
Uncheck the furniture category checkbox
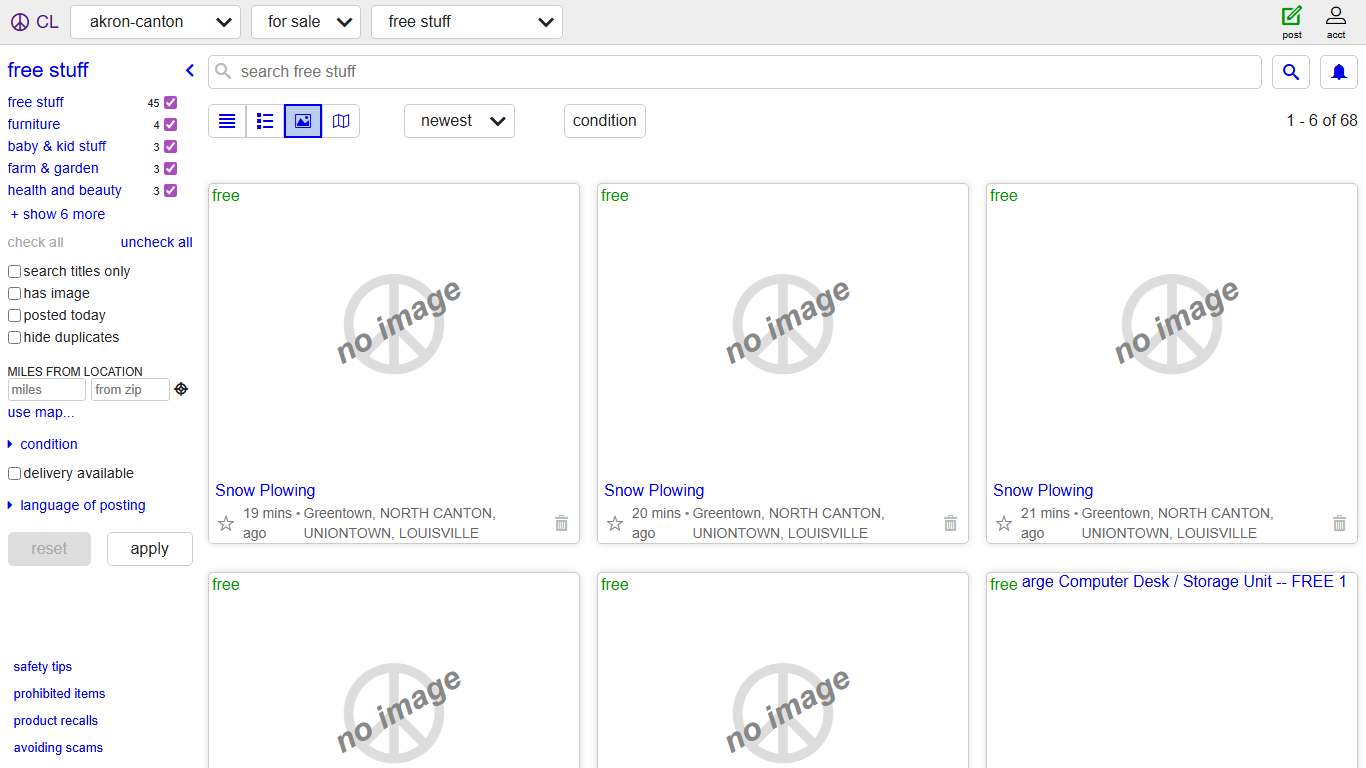click(171, 125)
